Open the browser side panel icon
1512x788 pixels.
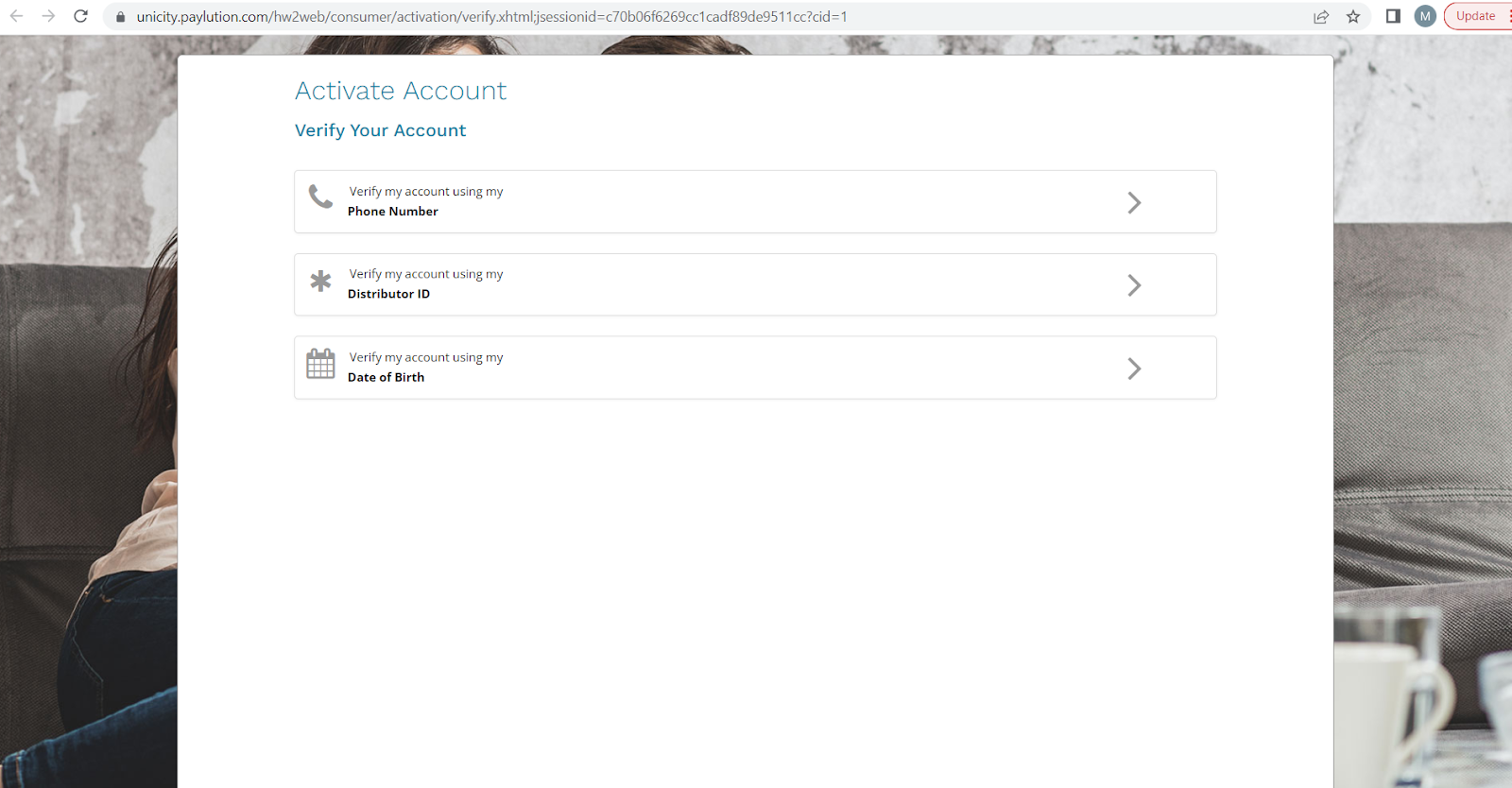(x=1393, y=16)
